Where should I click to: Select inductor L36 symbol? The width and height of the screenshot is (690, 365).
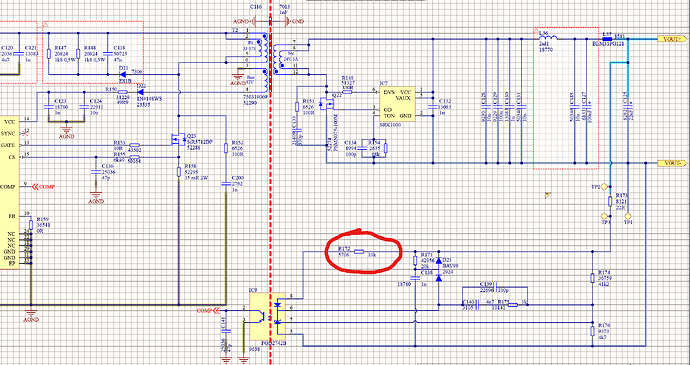(x=548, y=38)
